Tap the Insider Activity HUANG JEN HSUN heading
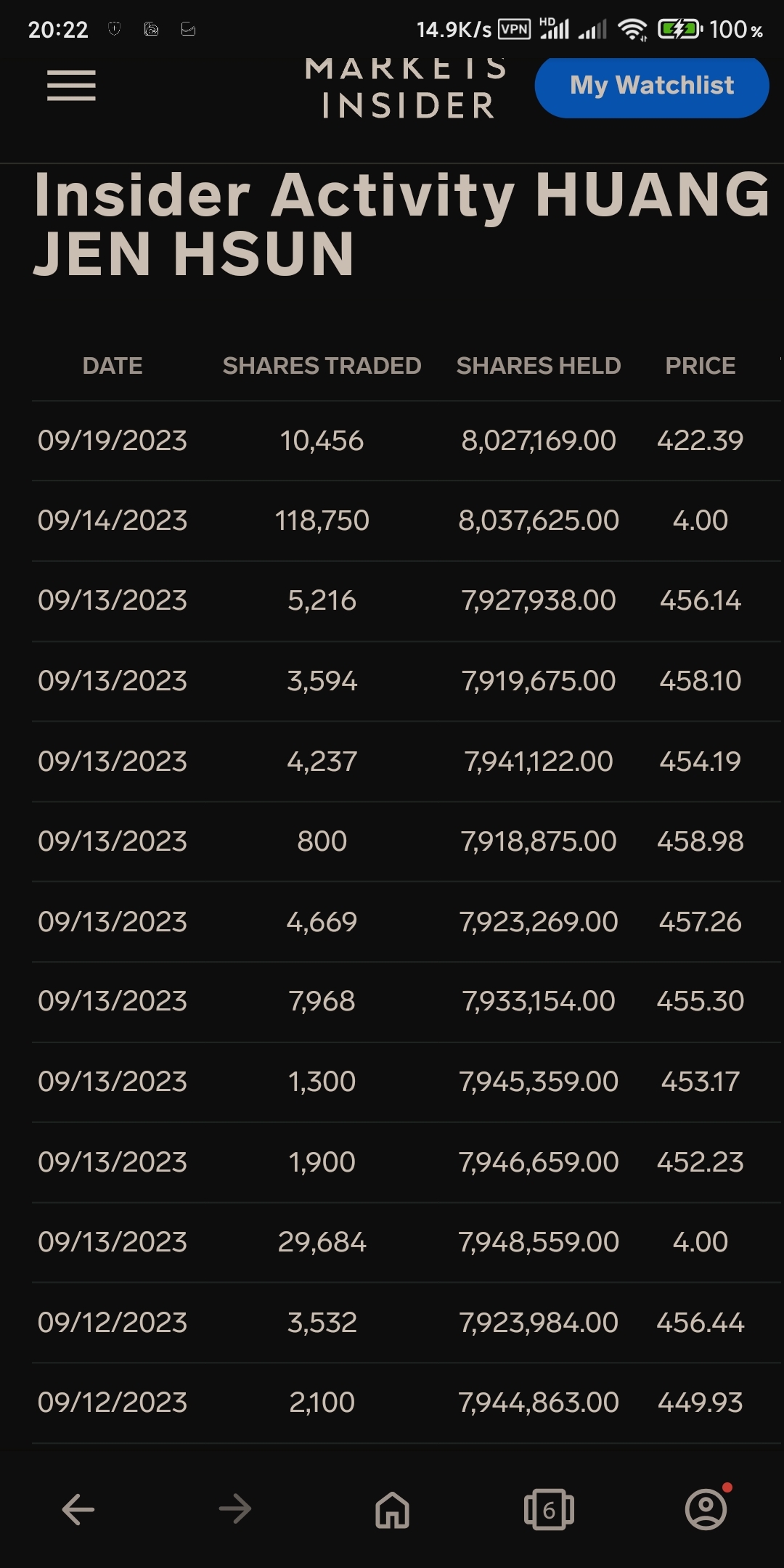 401,224
